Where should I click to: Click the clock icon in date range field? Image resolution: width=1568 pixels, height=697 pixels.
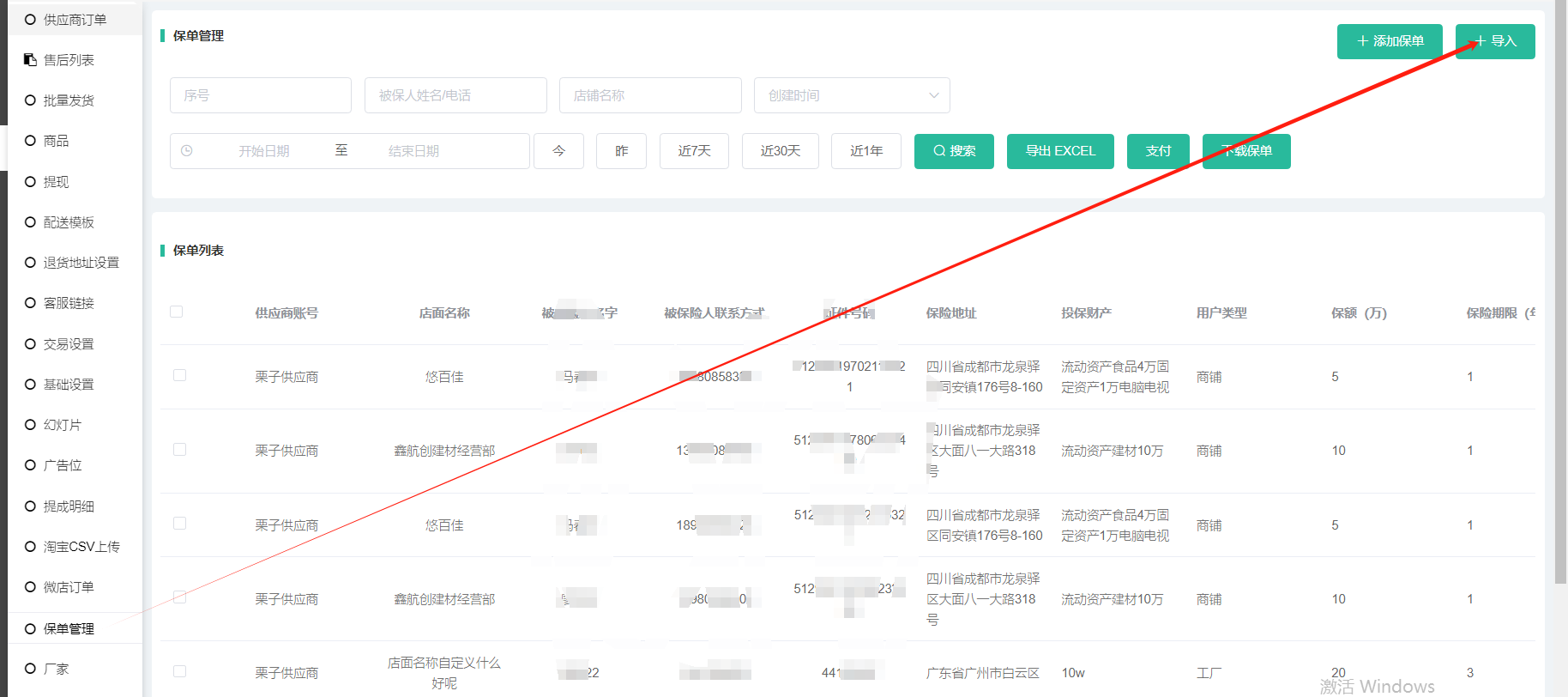click(x=187, y=151)
